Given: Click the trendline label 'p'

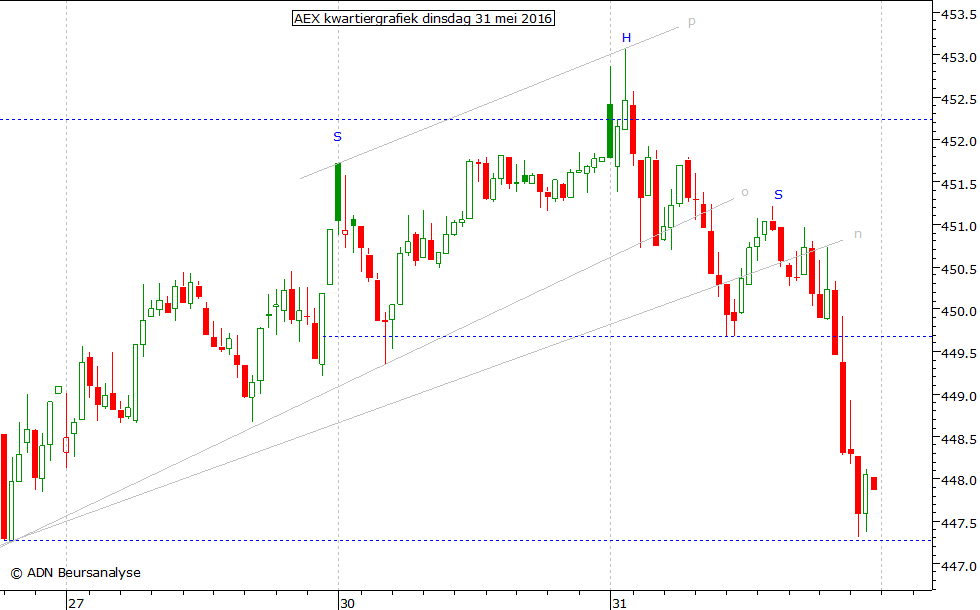Looking at the screenshot, I should tap(691, 22).
